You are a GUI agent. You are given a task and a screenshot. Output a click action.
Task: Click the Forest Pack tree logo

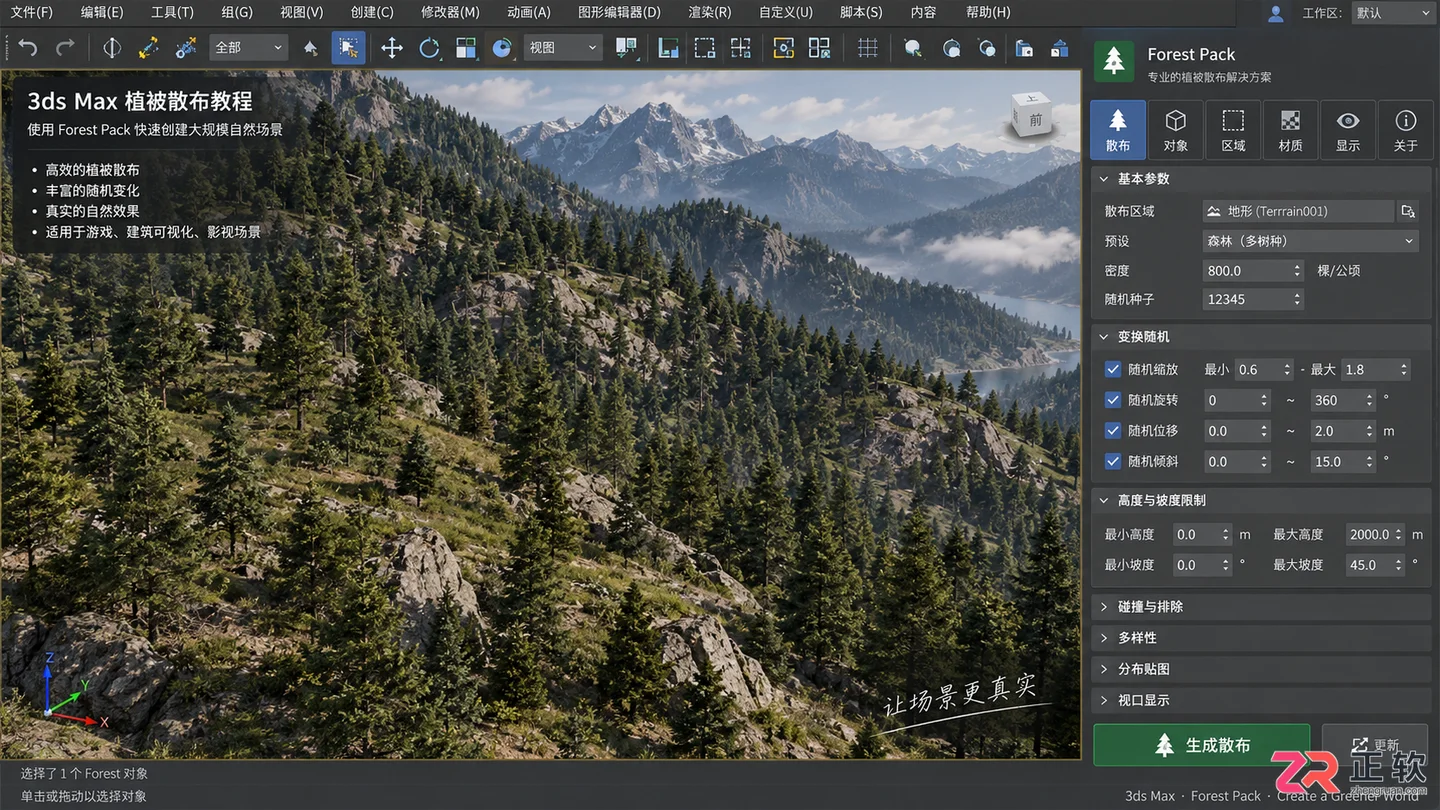tap(1114, 61)
